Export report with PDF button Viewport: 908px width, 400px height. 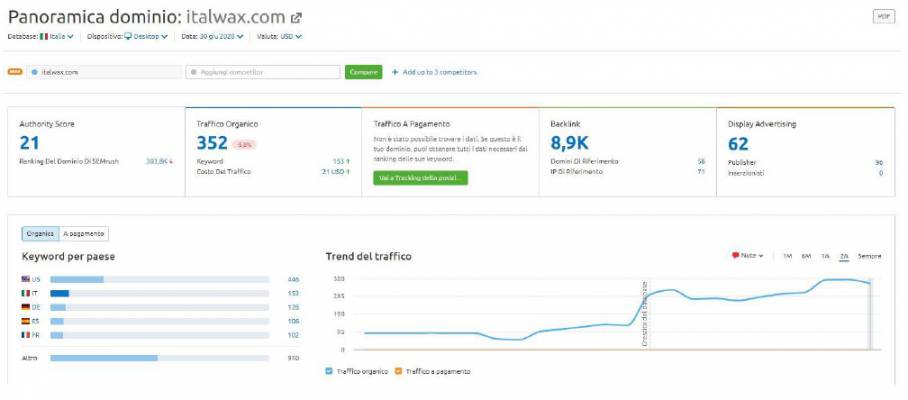[x=883, y=16]
